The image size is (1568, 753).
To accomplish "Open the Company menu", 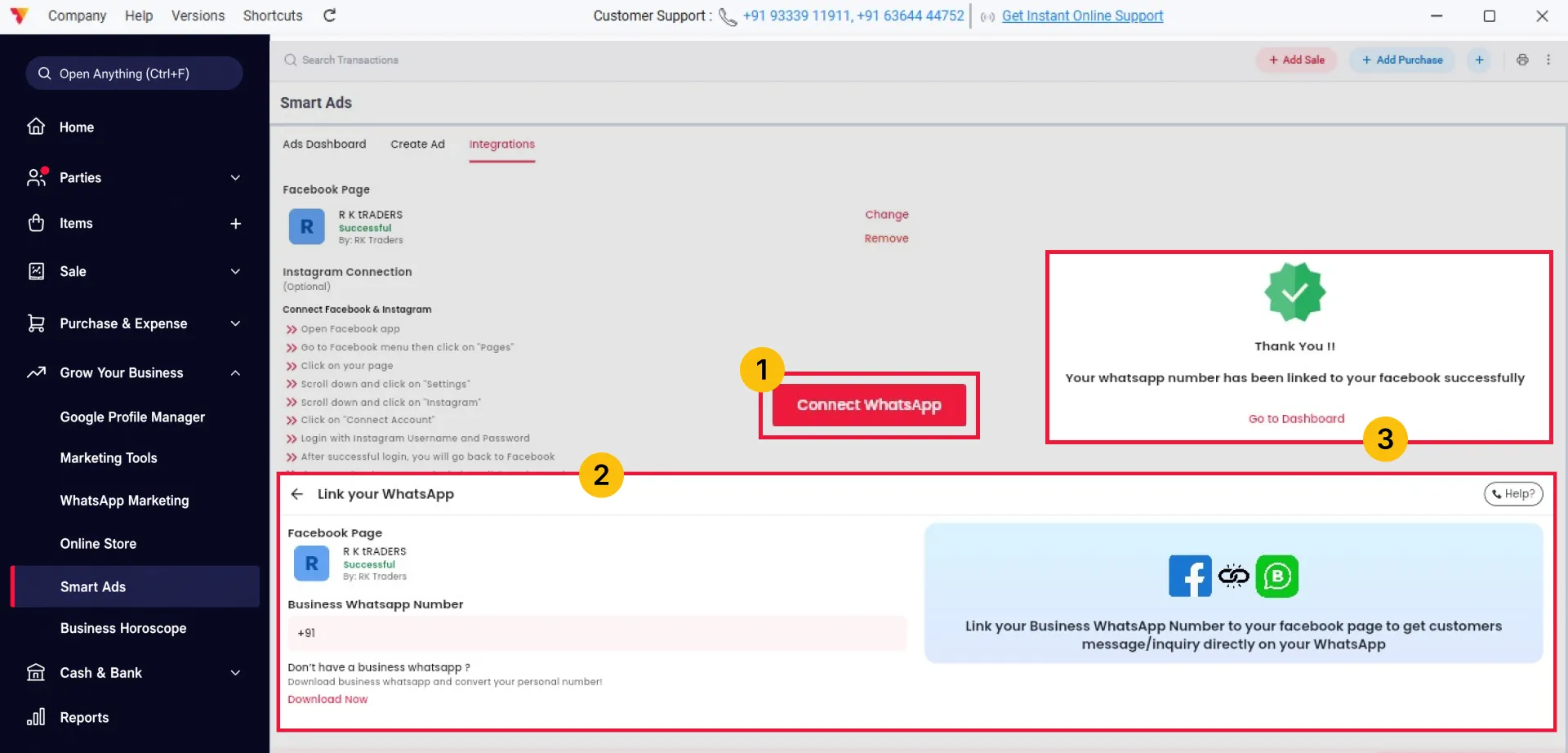I will 77,16.
